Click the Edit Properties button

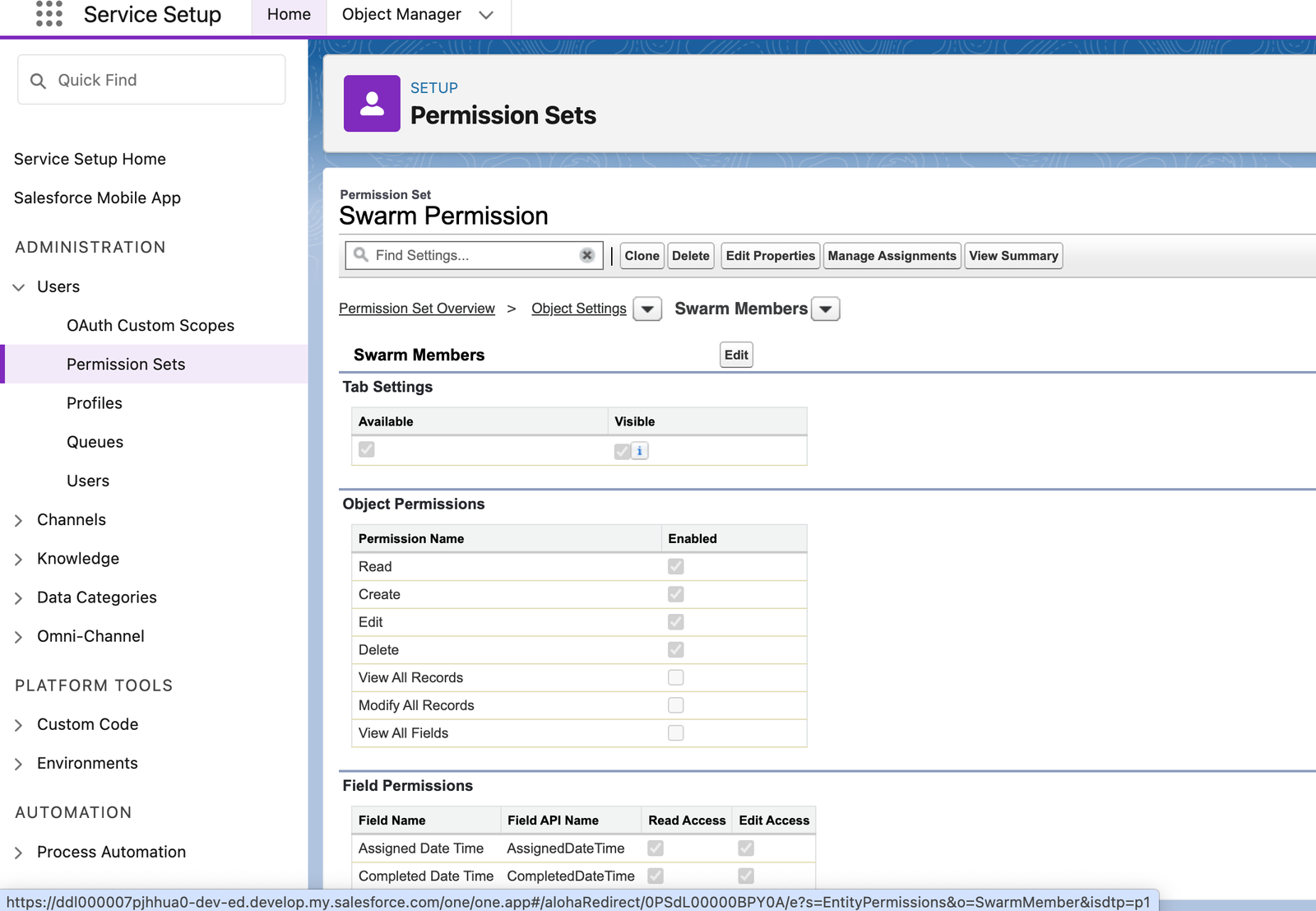coord(770,256)
